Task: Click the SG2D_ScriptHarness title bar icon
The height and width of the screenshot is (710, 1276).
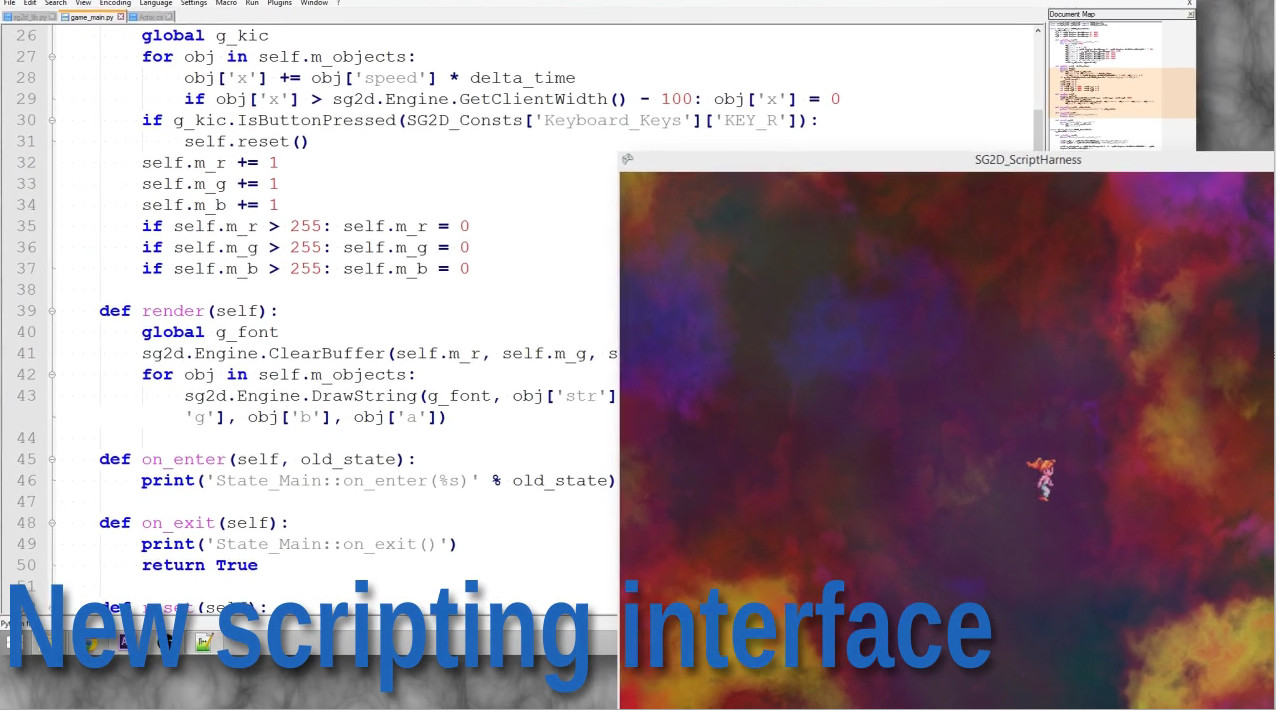Action: 627,159
